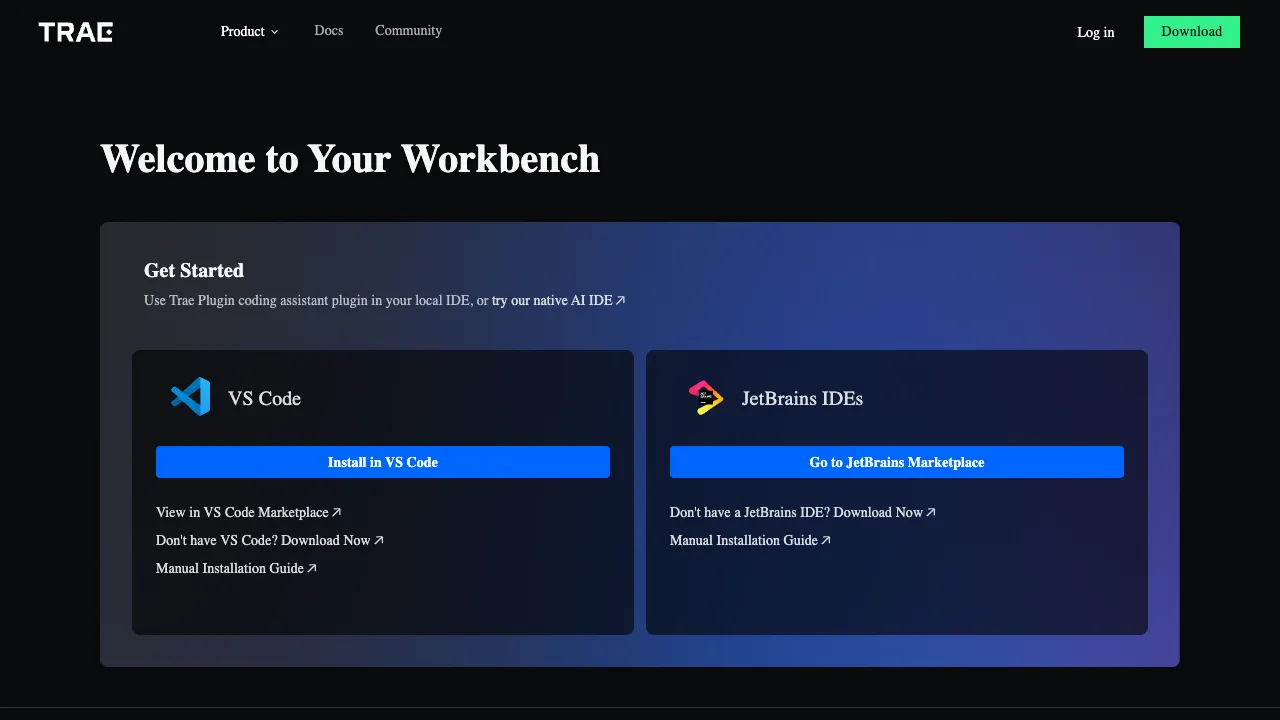Image resolution: width=1280 pixels, height=720 pixels.
Task: Click the VS Code logo icon
Action: pos(190,397)
